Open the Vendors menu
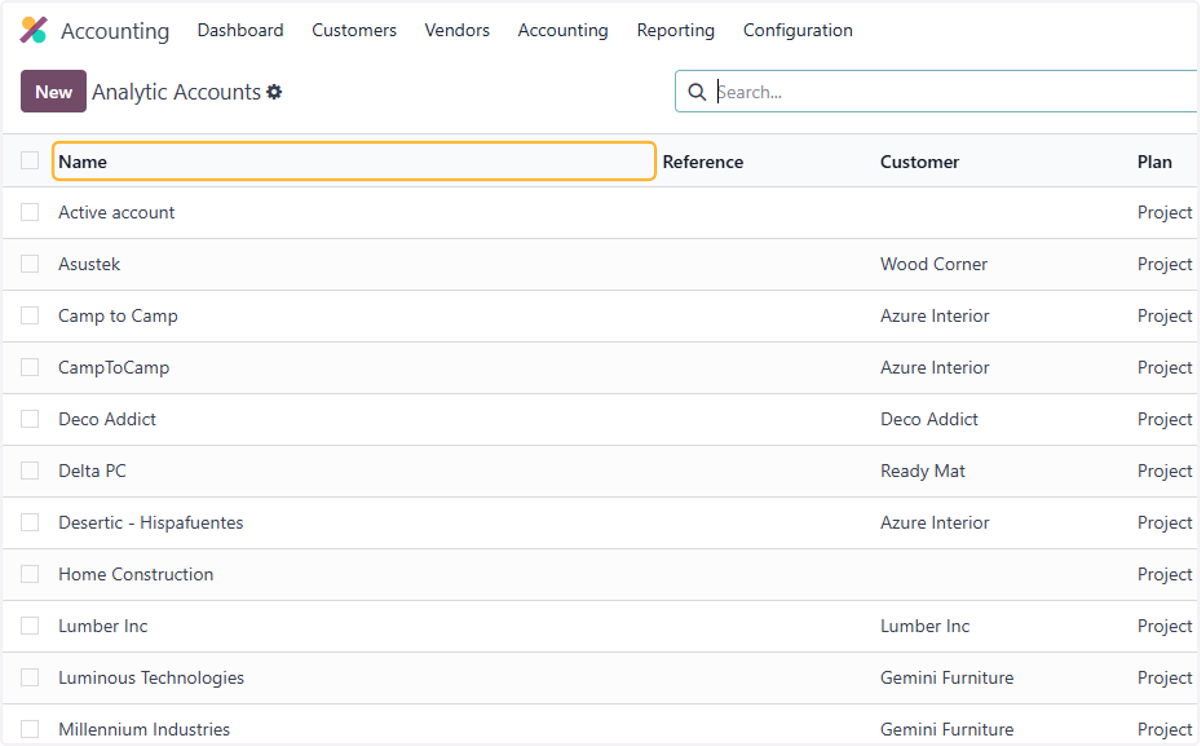Image resolution: width=1200 pixels, height=746 pixels. [457, 30]
